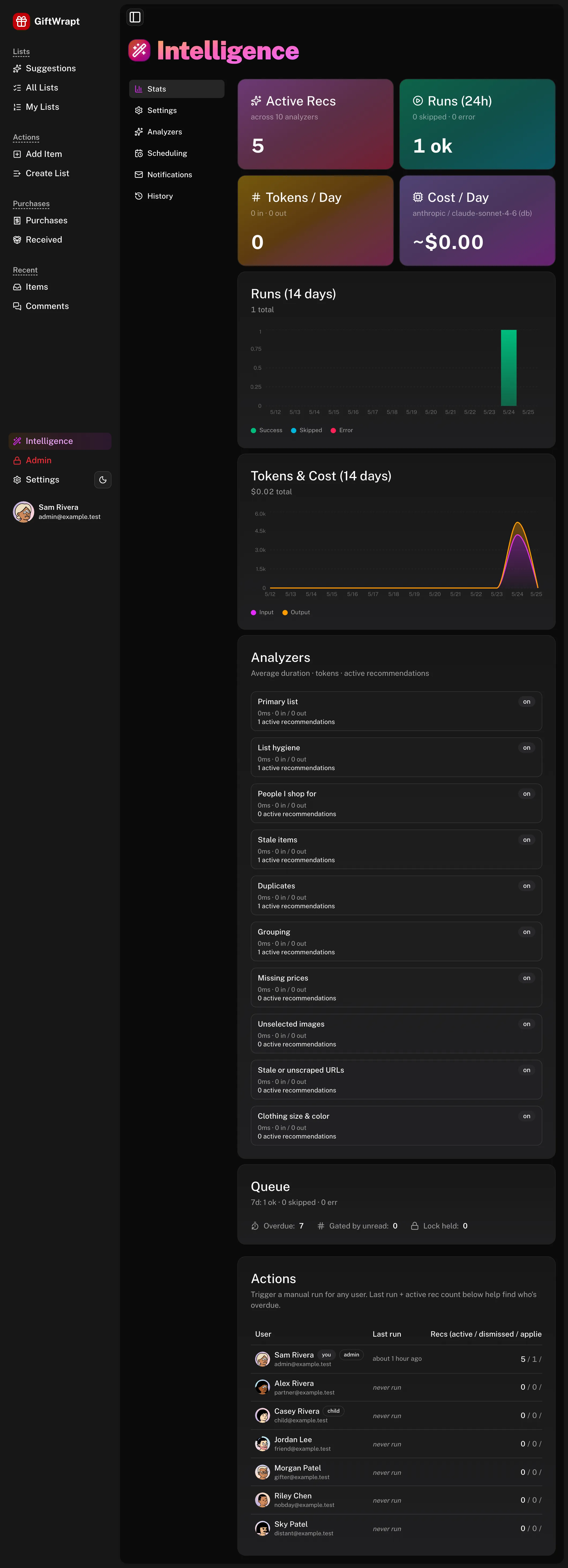Click the Notifications envelope icon
The width and height of the screenshot is (568, 1568).
139,175
